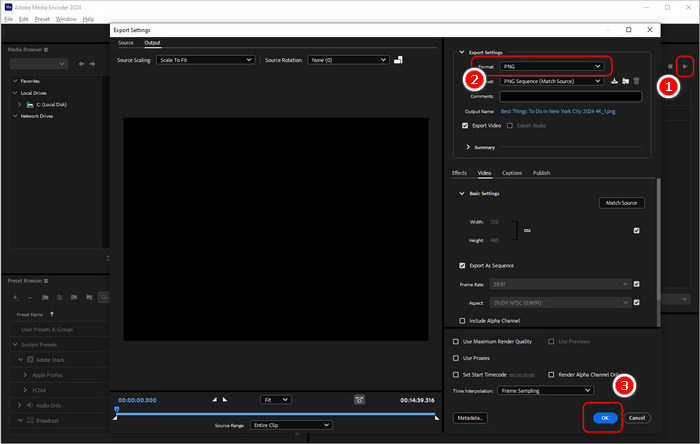The width and height of the screenshot is (700, 444).
Task: Confirm export settings with OK
Action: [605, 418]
